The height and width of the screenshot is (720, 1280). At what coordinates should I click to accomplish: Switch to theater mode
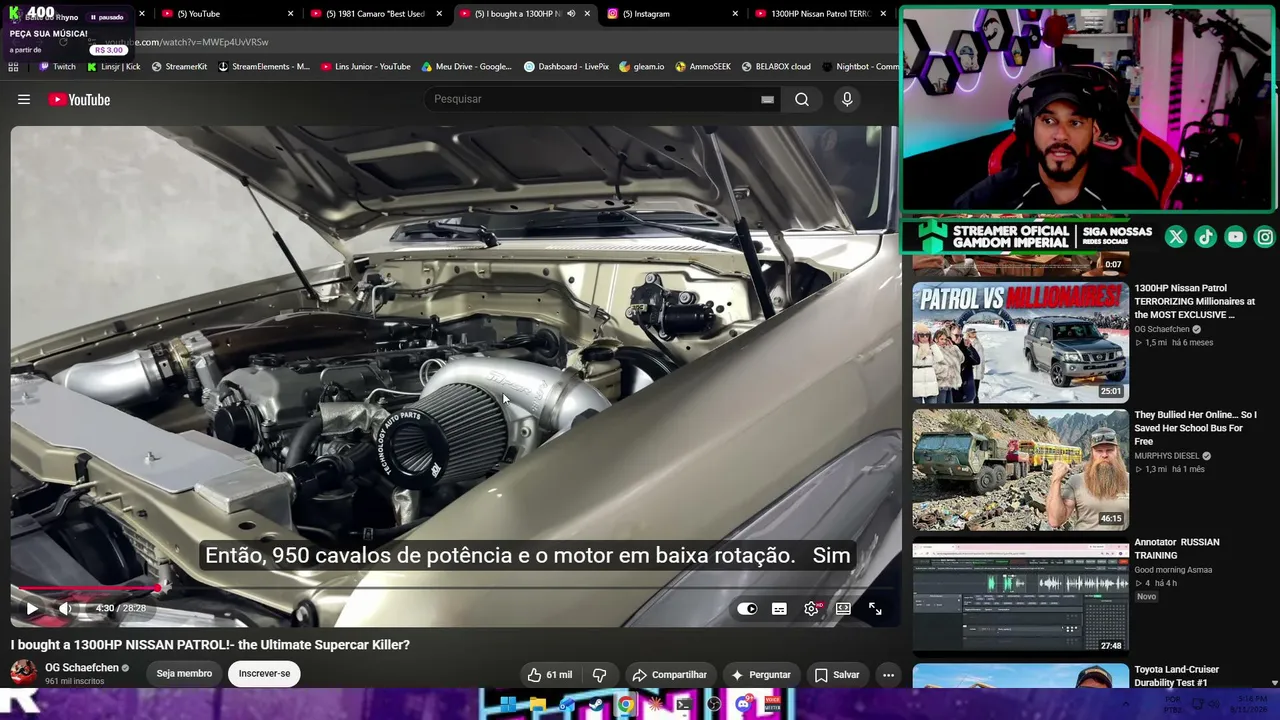point(843,608)
